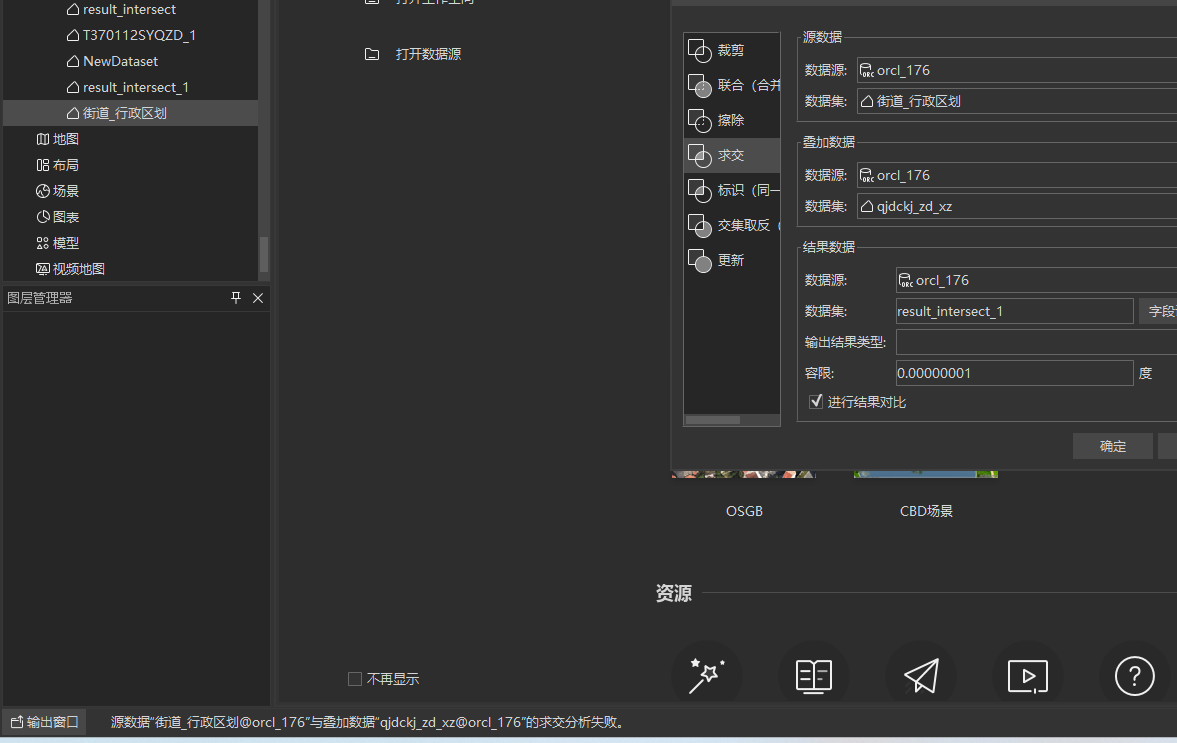
Task: Open overlay data 数据源 orcl_176 dropdown
Action: click(1017, 176)
